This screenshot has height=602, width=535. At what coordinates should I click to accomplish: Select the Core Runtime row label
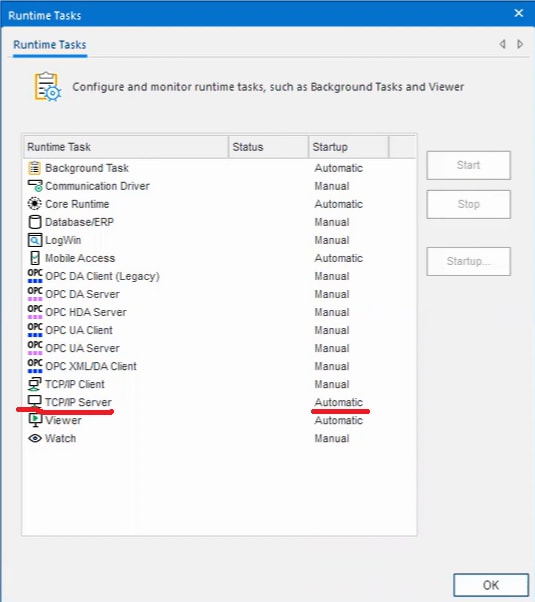(x=77, y=204)
